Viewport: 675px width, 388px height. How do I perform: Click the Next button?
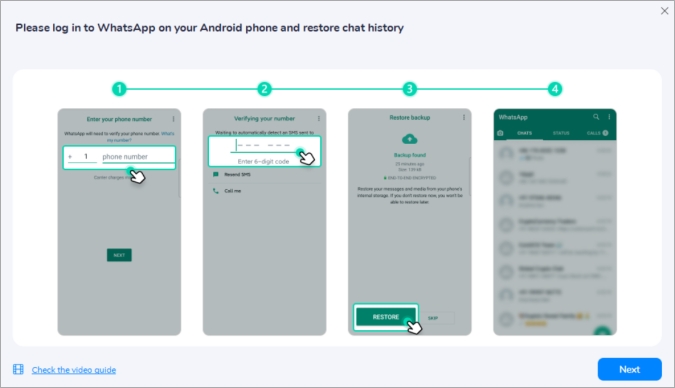[x=629, y=369]
